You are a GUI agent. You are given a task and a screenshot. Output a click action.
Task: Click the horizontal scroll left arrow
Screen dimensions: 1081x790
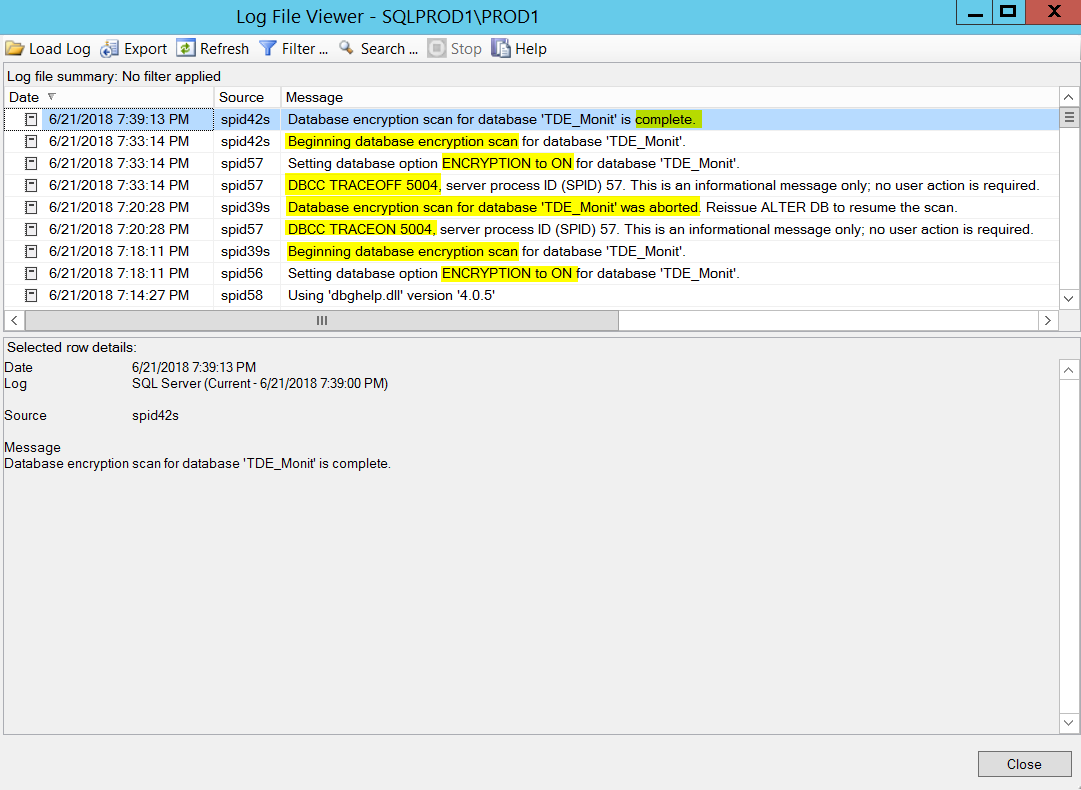pos(14,321)
